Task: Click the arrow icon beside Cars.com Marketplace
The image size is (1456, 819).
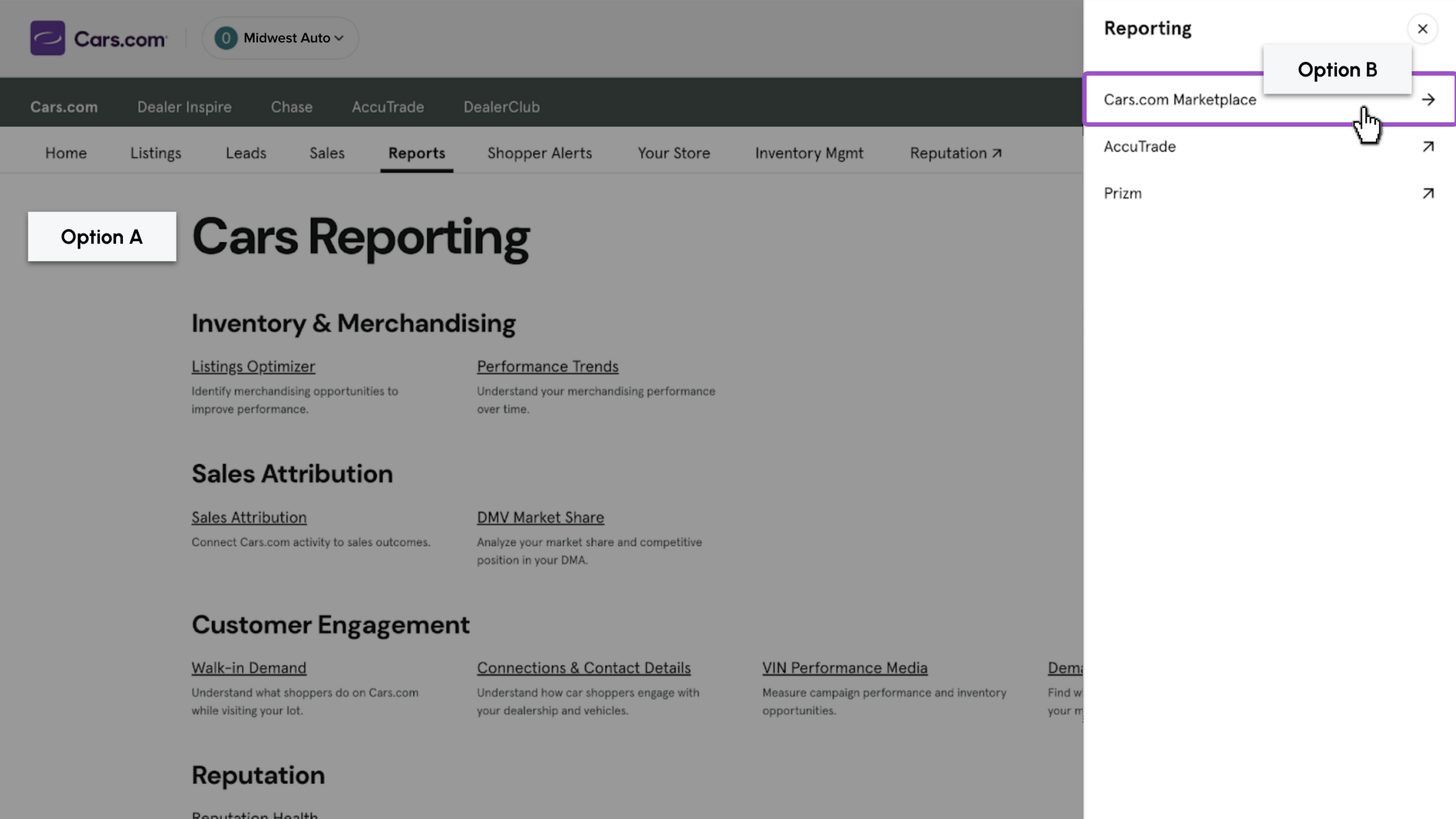Action: 1428,100
